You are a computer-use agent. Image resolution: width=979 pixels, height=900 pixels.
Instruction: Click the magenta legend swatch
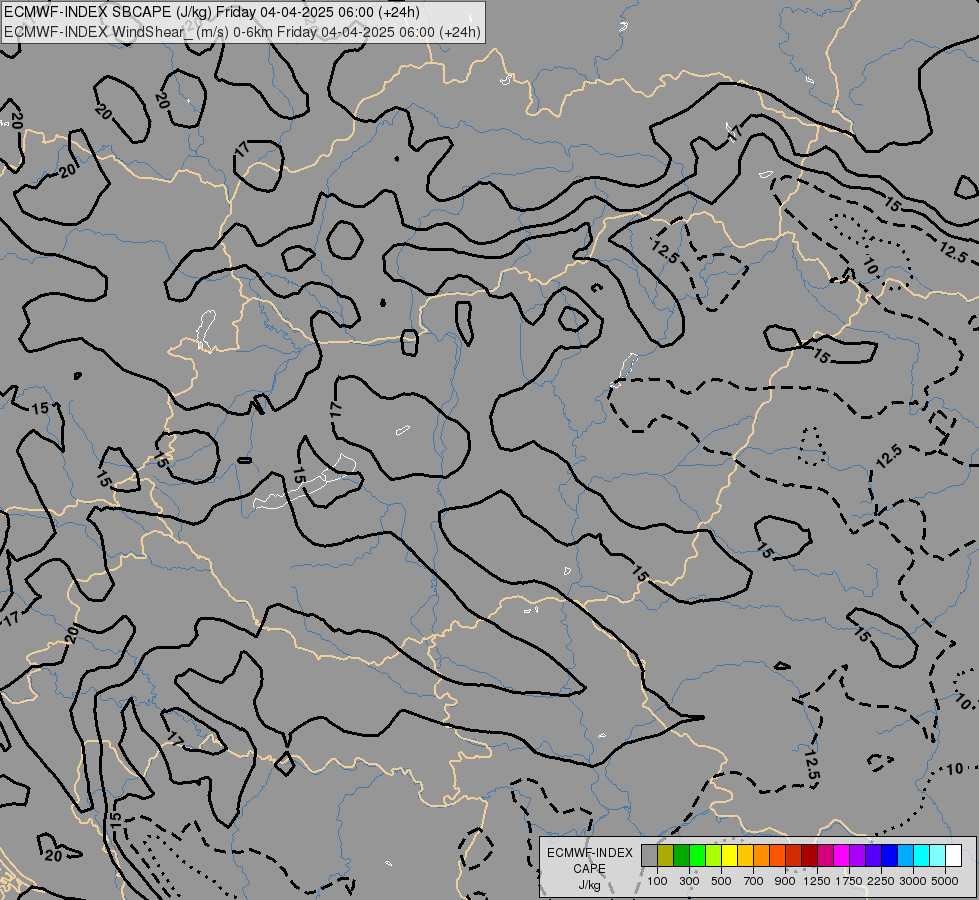[842, 855]
